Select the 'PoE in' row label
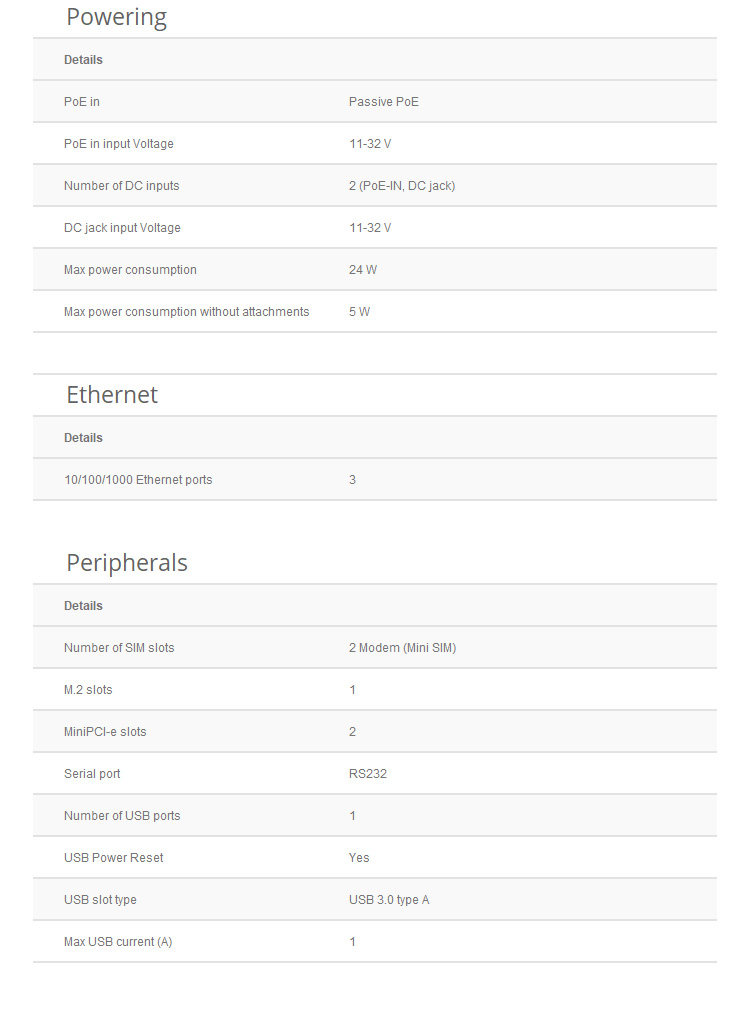Screen dimensions: 750x1030 click(82, 102)
